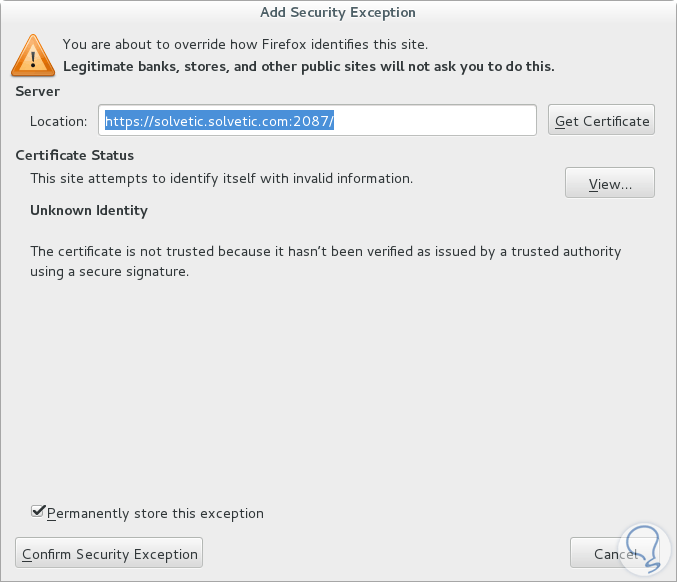Click 'This site attempts to identify itself' text

220,178
